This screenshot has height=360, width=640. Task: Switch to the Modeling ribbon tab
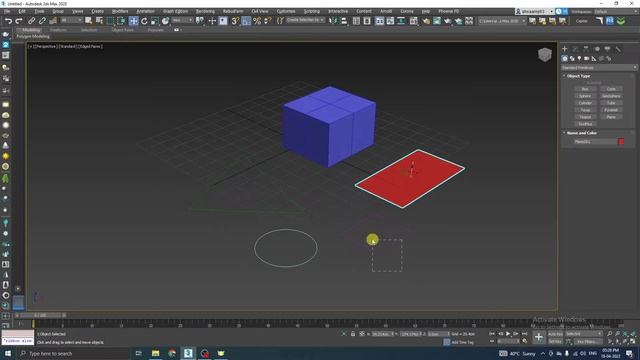coord(31,30)
